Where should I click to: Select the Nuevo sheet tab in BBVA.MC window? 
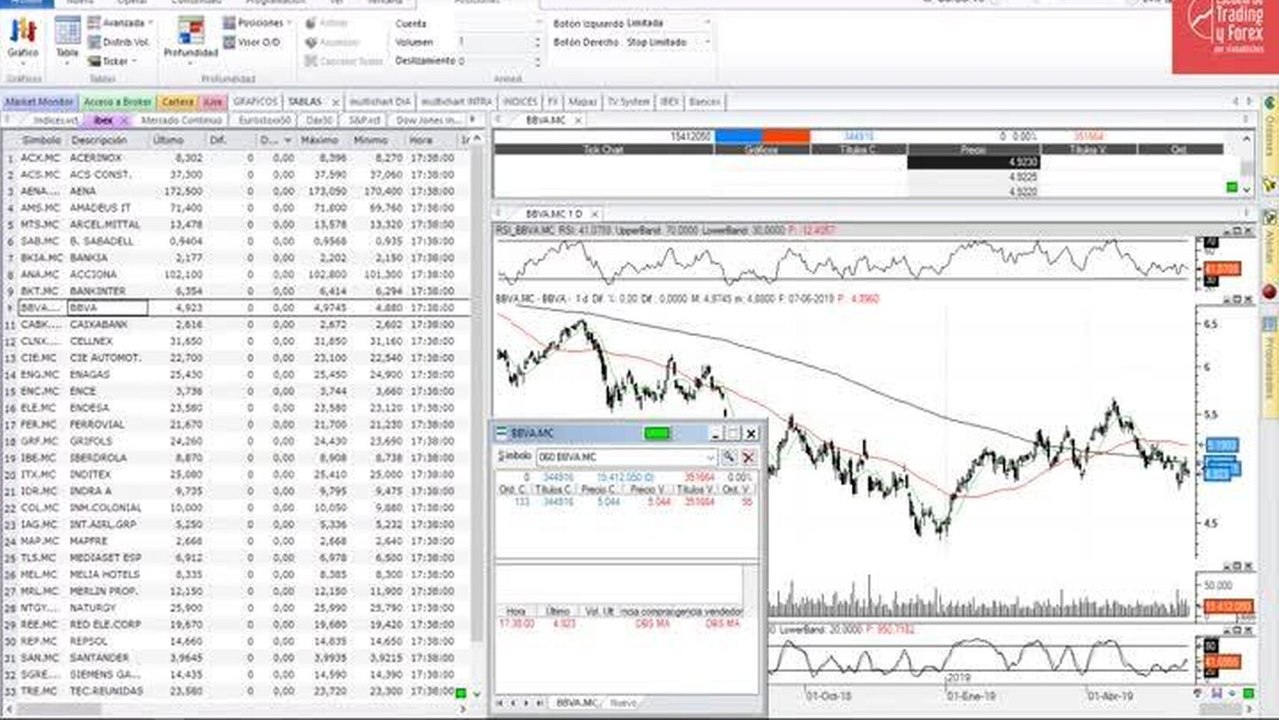[x=622, y=703]
